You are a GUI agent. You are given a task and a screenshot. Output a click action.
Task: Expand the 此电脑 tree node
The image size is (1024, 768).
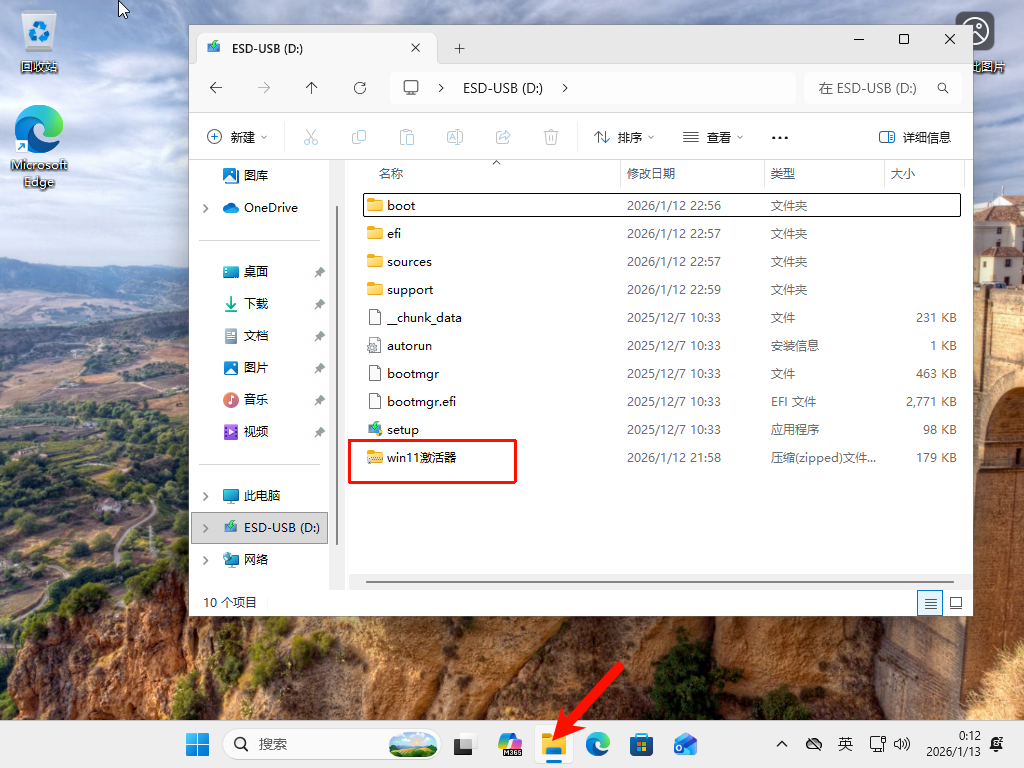click(x=206, y=496)
